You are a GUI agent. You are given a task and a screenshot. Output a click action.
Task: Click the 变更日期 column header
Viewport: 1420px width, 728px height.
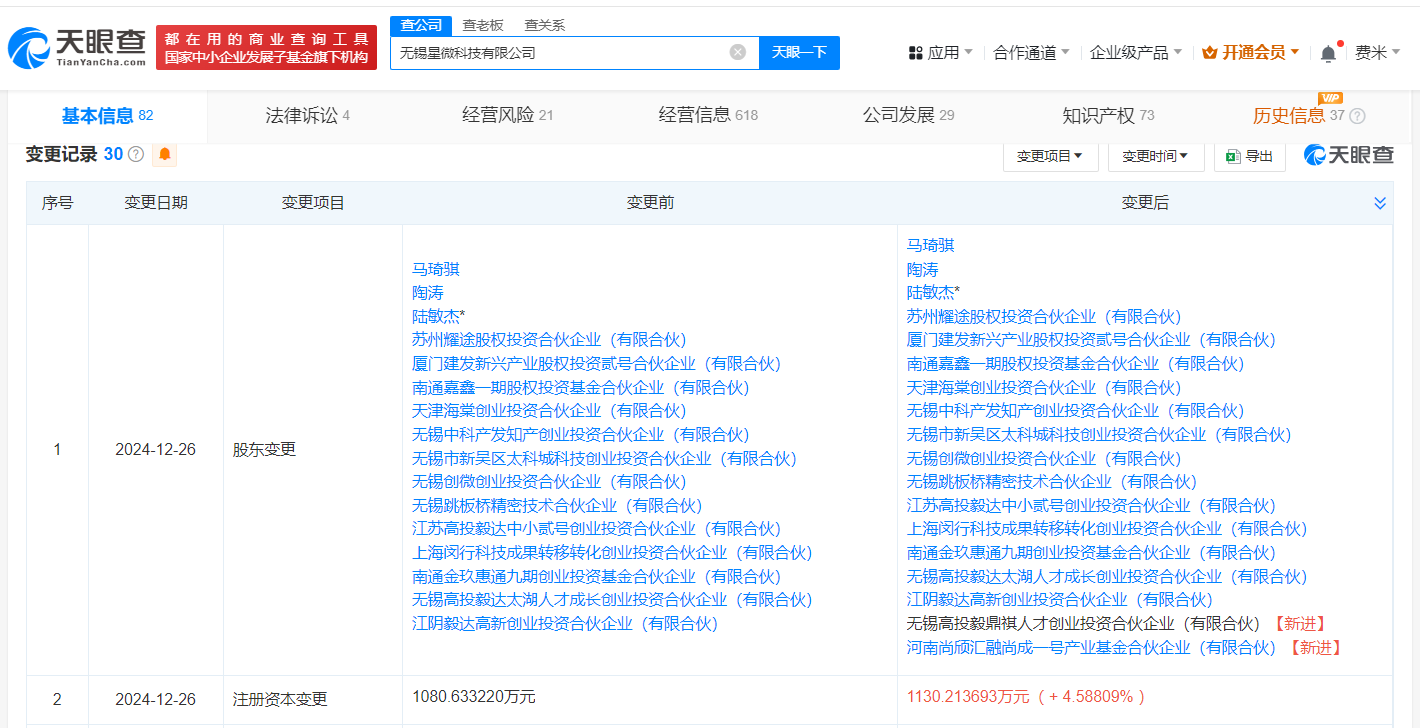[x=155, y=203]
